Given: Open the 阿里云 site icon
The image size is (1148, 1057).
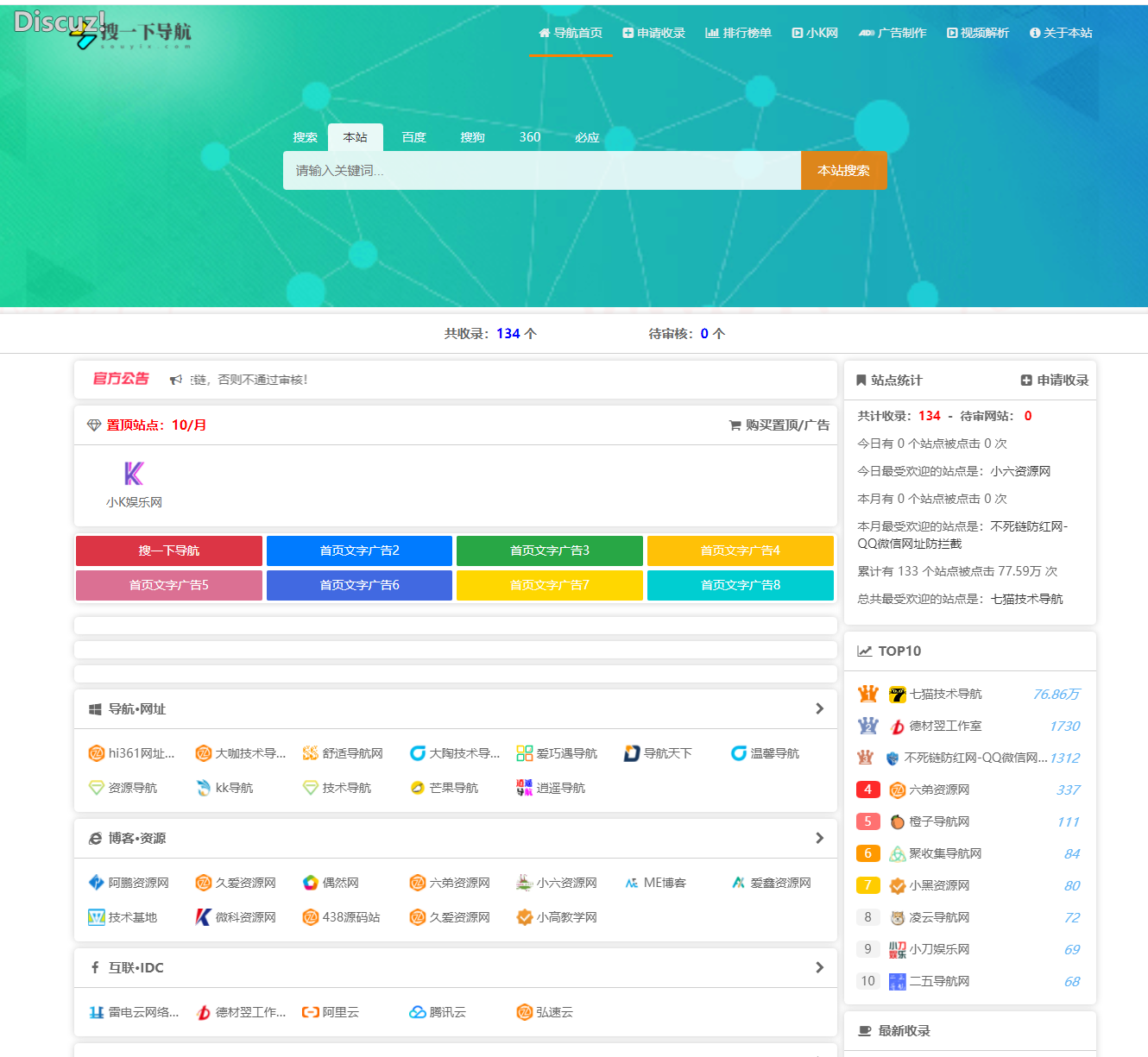Looking at the screenshot, I should tap(311, 1012).
